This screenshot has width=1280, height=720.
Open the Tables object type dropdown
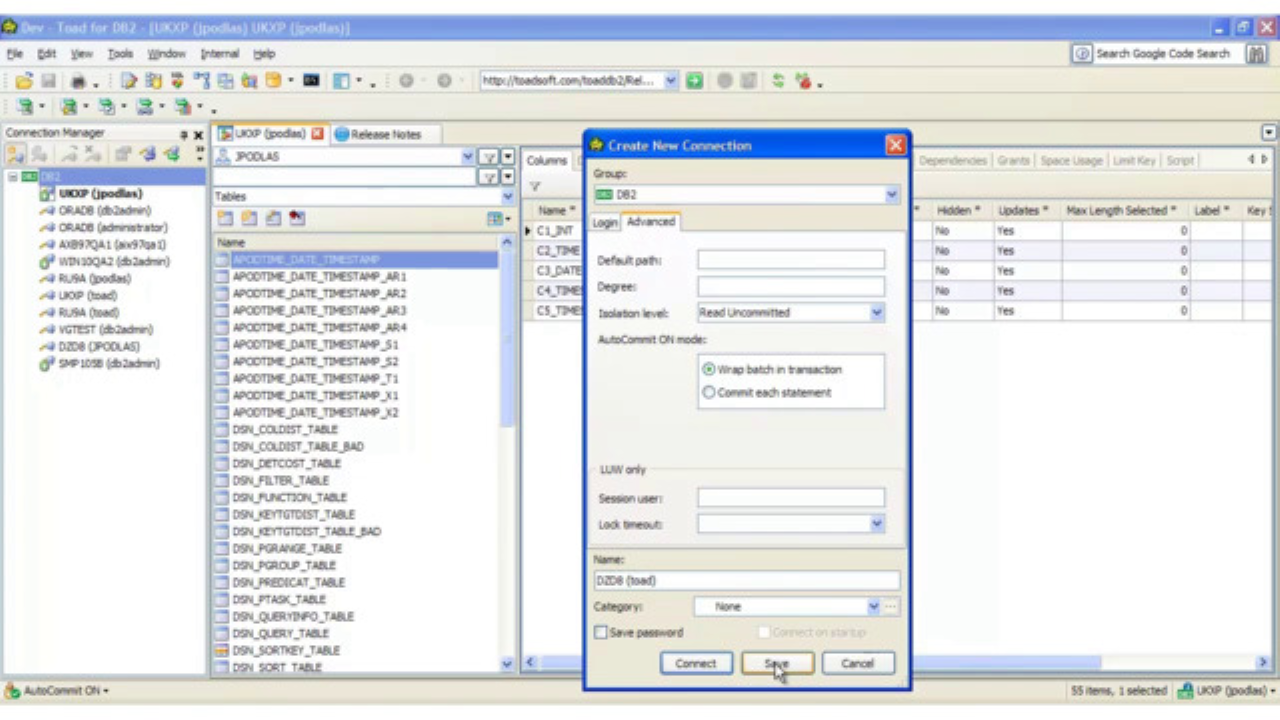(x=507, y=197)
